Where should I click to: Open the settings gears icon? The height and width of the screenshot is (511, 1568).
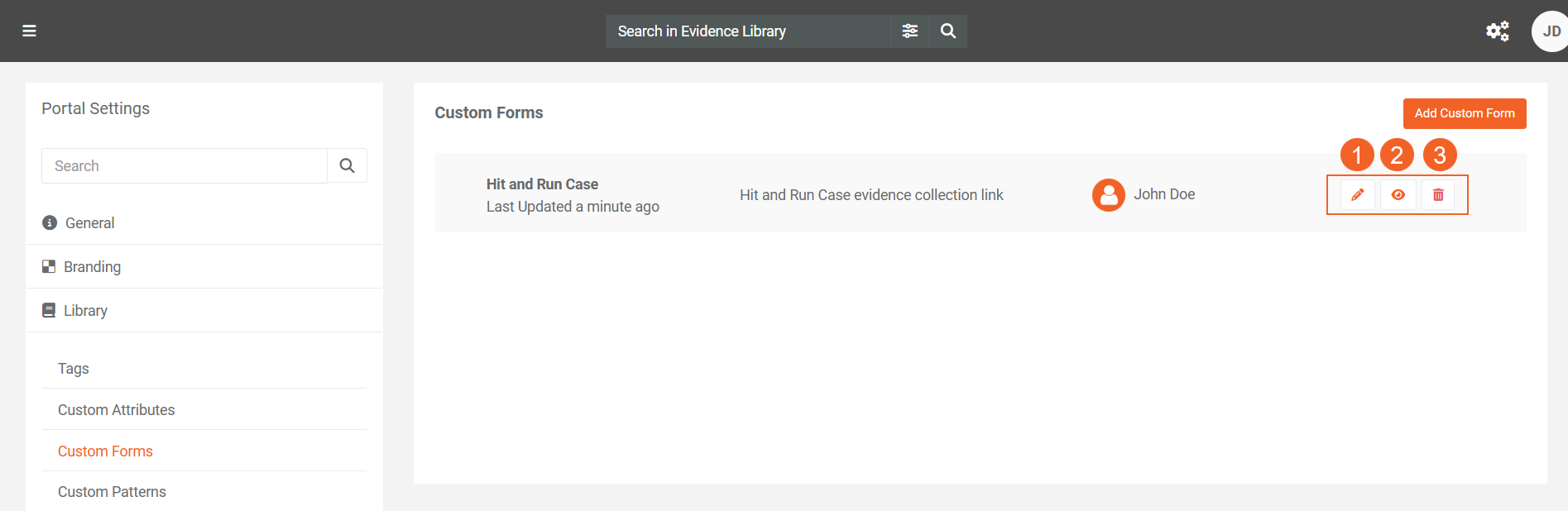pos(1497,31)
